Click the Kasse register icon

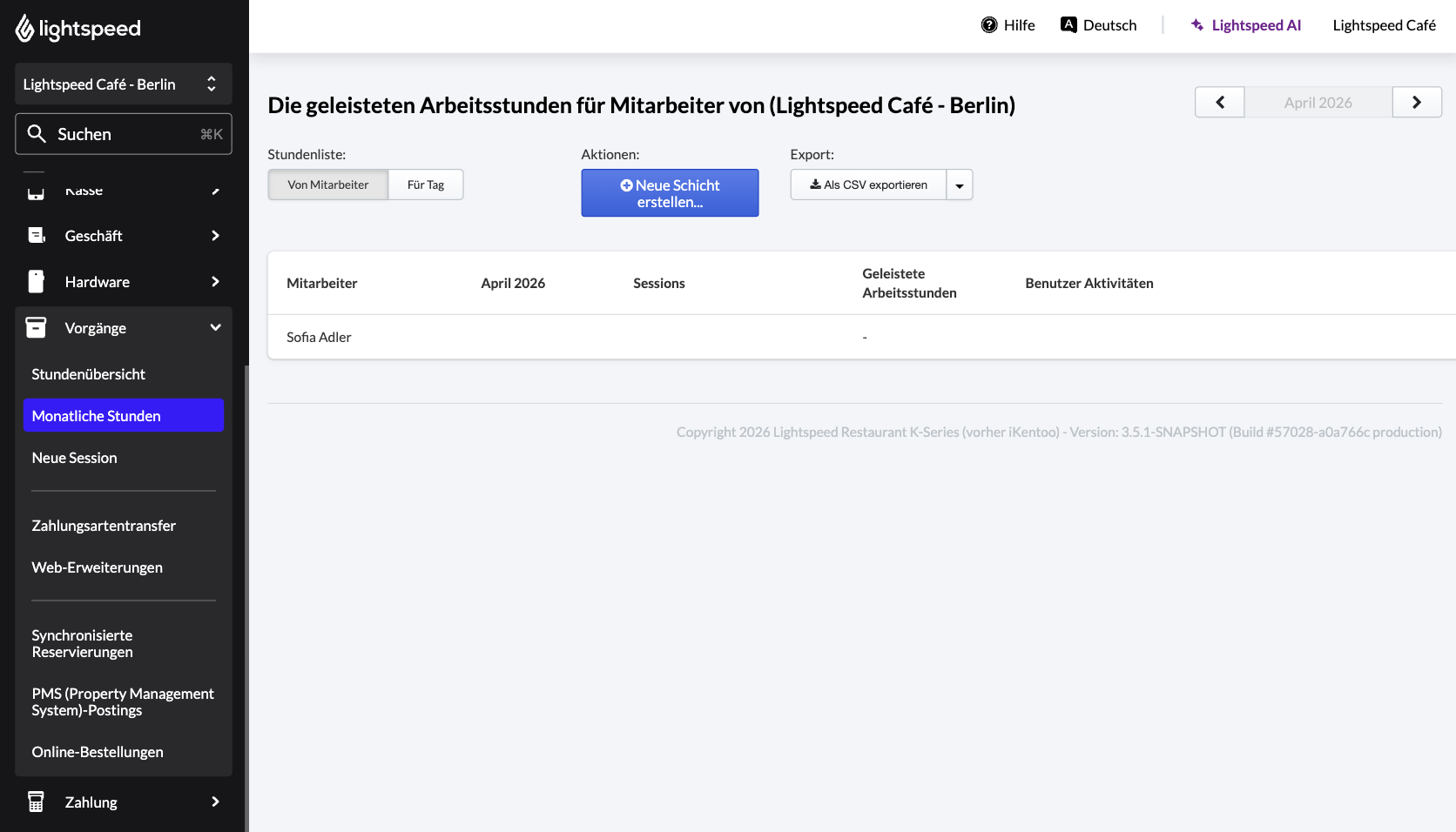pos(37,192)
